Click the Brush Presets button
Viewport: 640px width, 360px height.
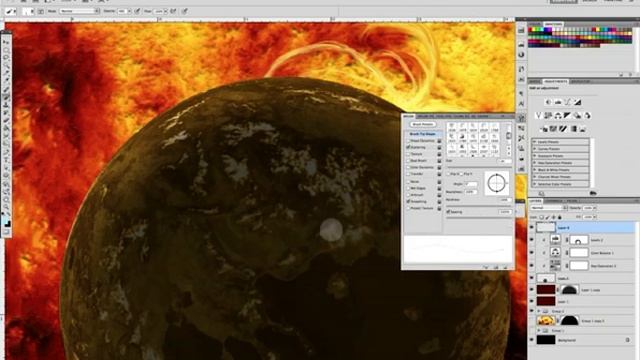tap(422, 124)
